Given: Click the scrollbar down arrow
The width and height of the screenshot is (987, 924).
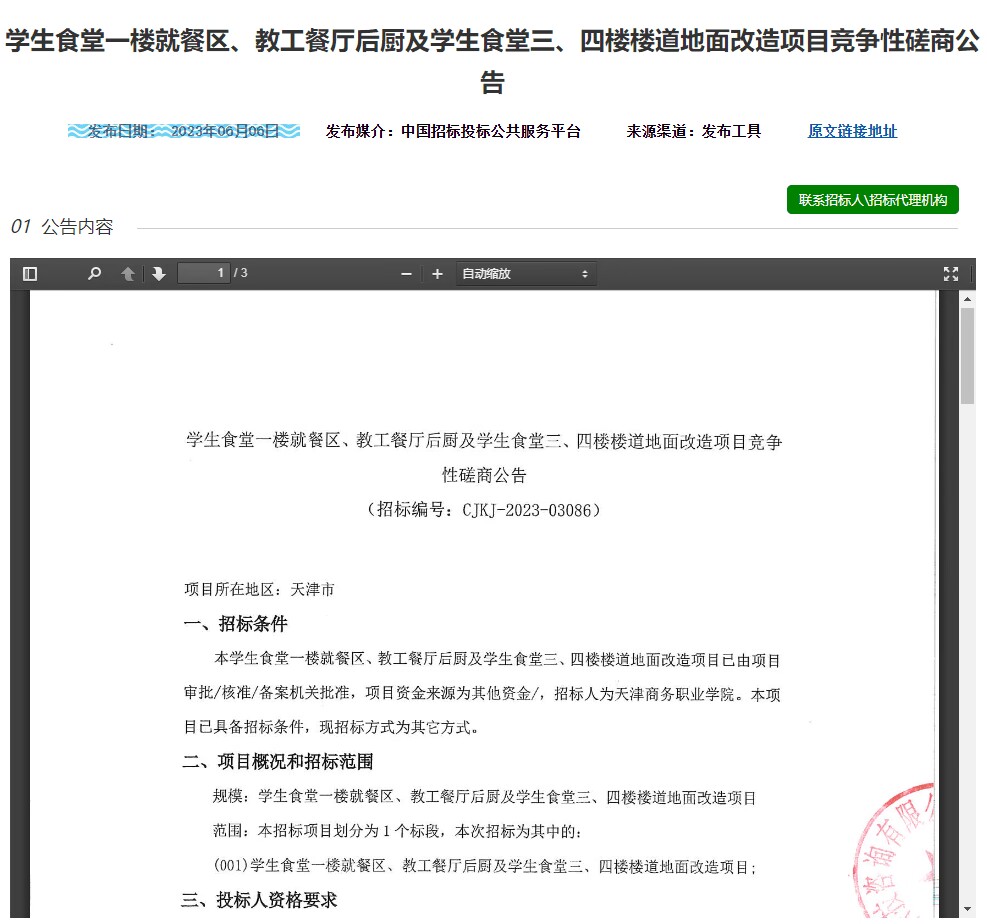Looking at the screenshot, I should [x=967, y=908].
